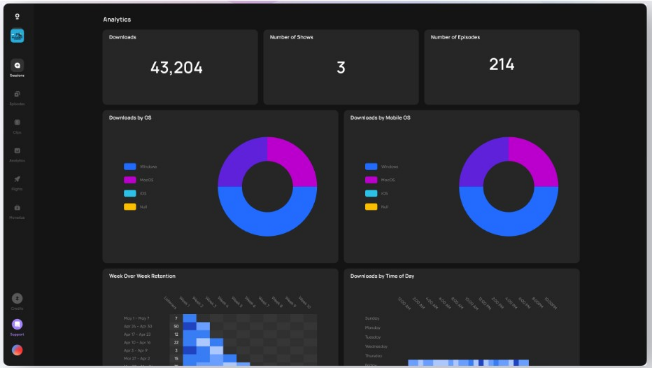Click the blue show logo thumbnail
The image size is (652, 368).
click(17, 36)
